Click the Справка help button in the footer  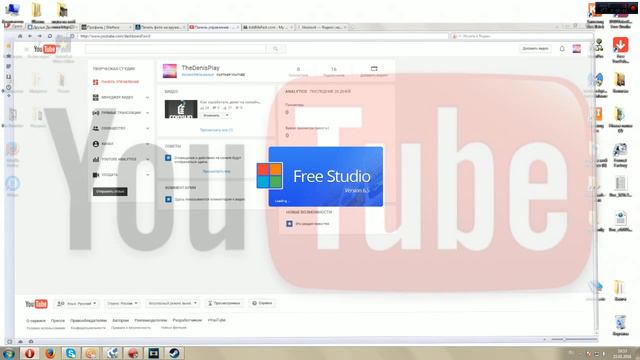tap(262, 303)
